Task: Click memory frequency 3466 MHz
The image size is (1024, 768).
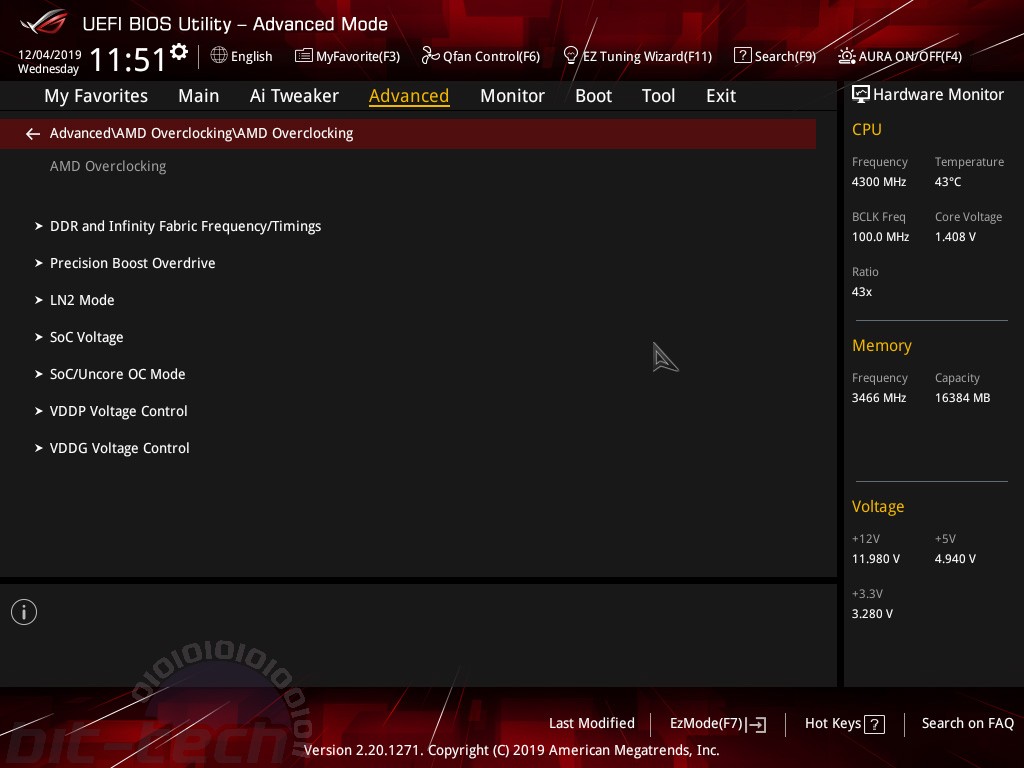Action: pyautogui.click(x=878, y=398)
